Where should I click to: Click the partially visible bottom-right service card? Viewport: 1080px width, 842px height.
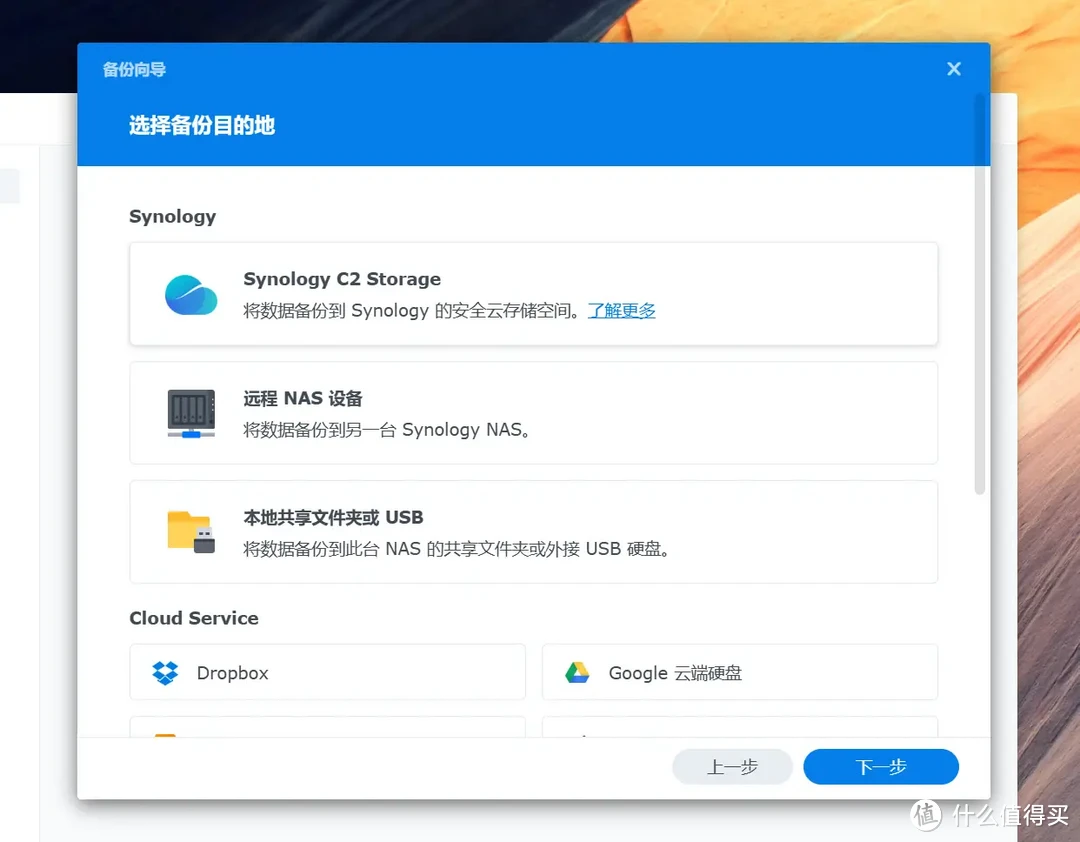(x=739, y=735)
